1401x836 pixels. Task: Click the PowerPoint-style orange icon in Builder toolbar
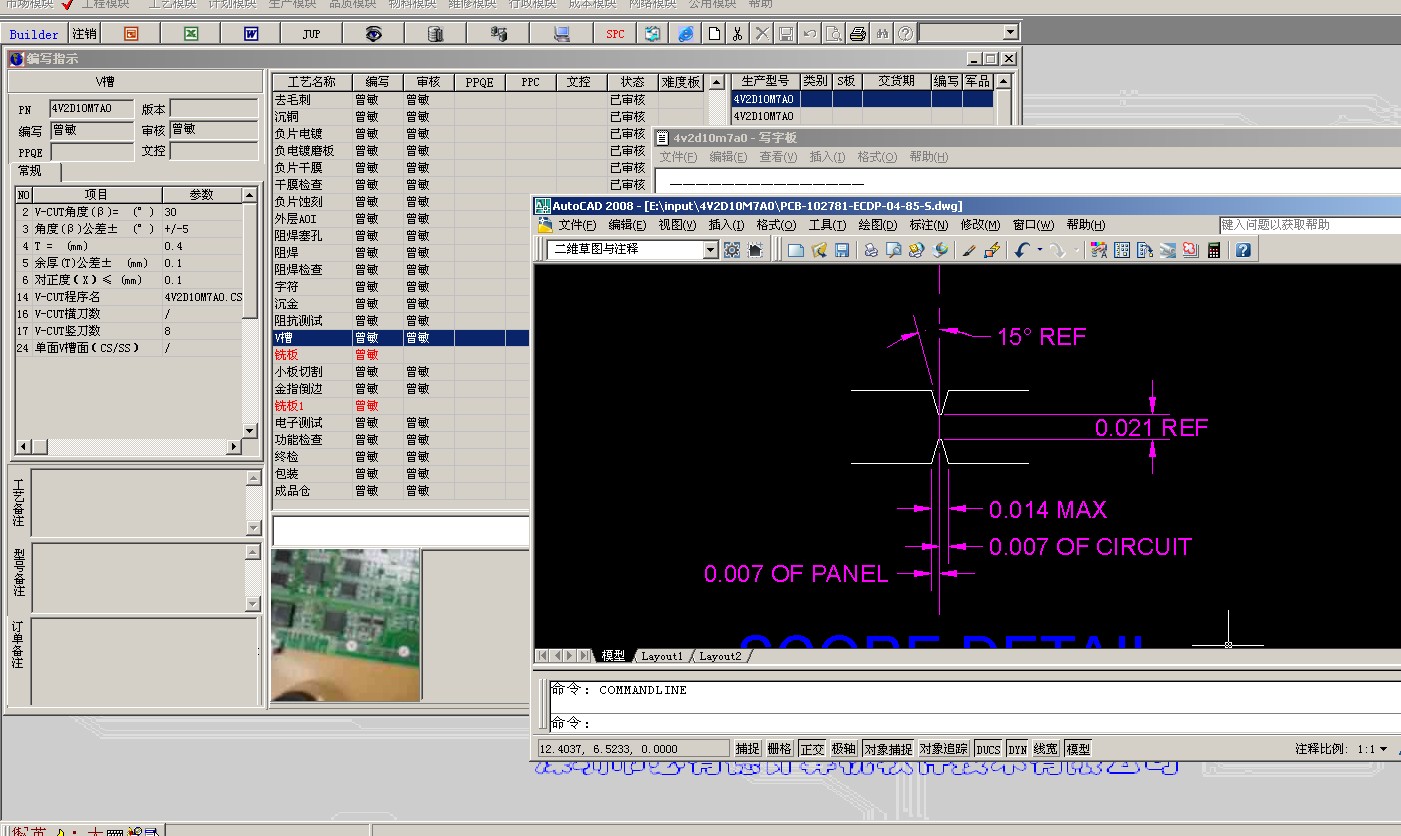coord(131,34)
